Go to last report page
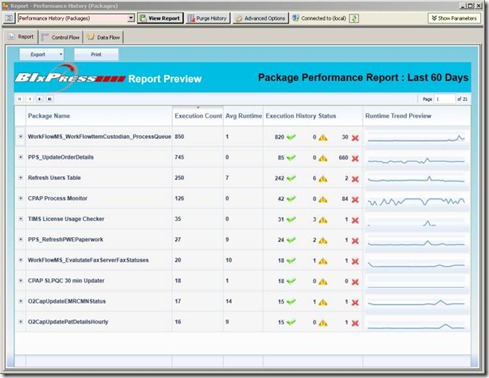Viewport: 489px width, 378px height. (50, 99)
